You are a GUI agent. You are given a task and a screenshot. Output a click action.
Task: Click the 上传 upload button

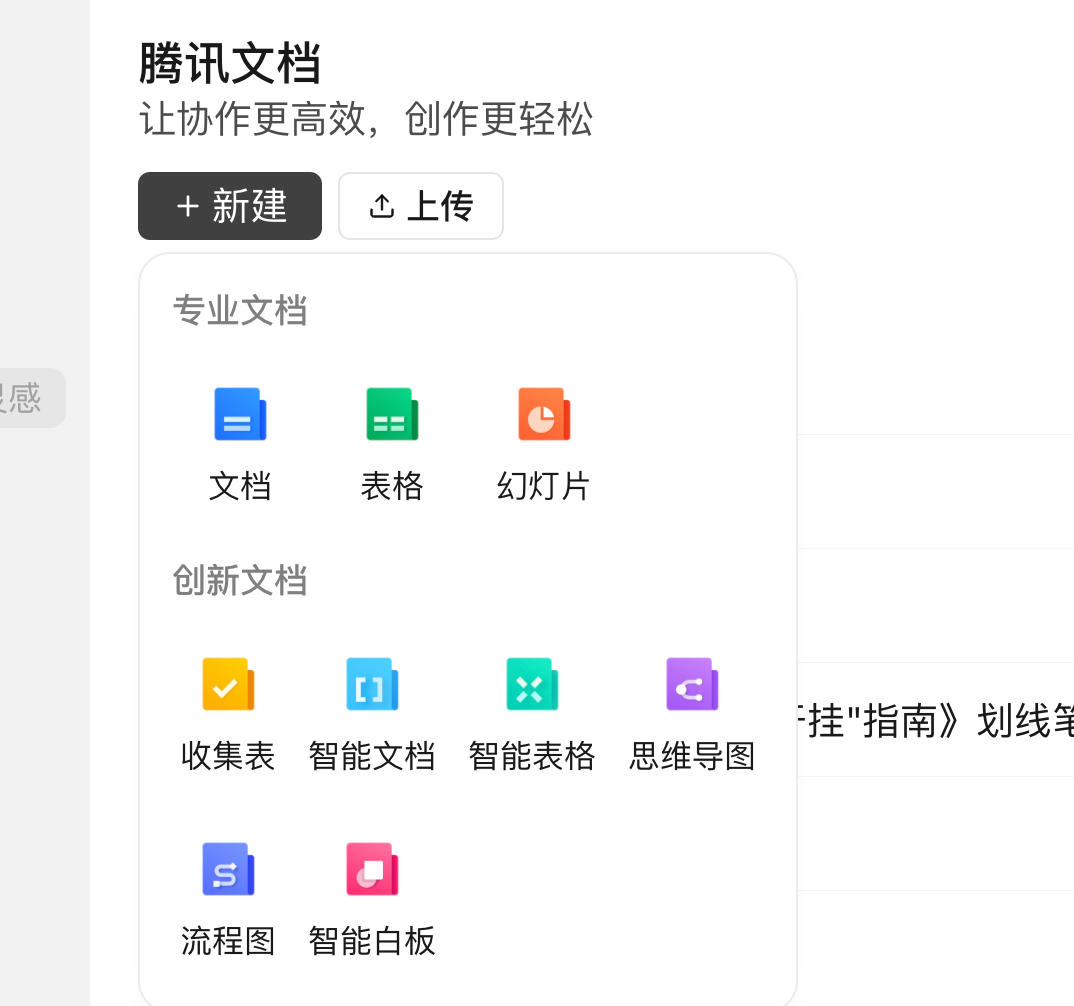point(421,206)
